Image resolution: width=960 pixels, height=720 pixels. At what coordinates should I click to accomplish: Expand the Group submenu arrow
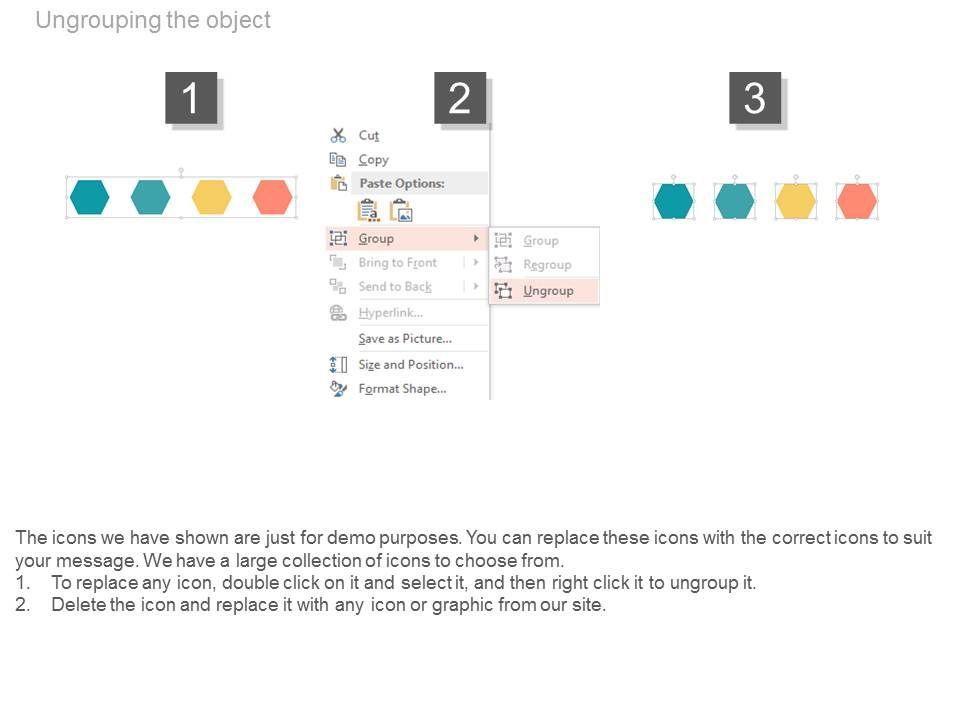coord(476,238)
